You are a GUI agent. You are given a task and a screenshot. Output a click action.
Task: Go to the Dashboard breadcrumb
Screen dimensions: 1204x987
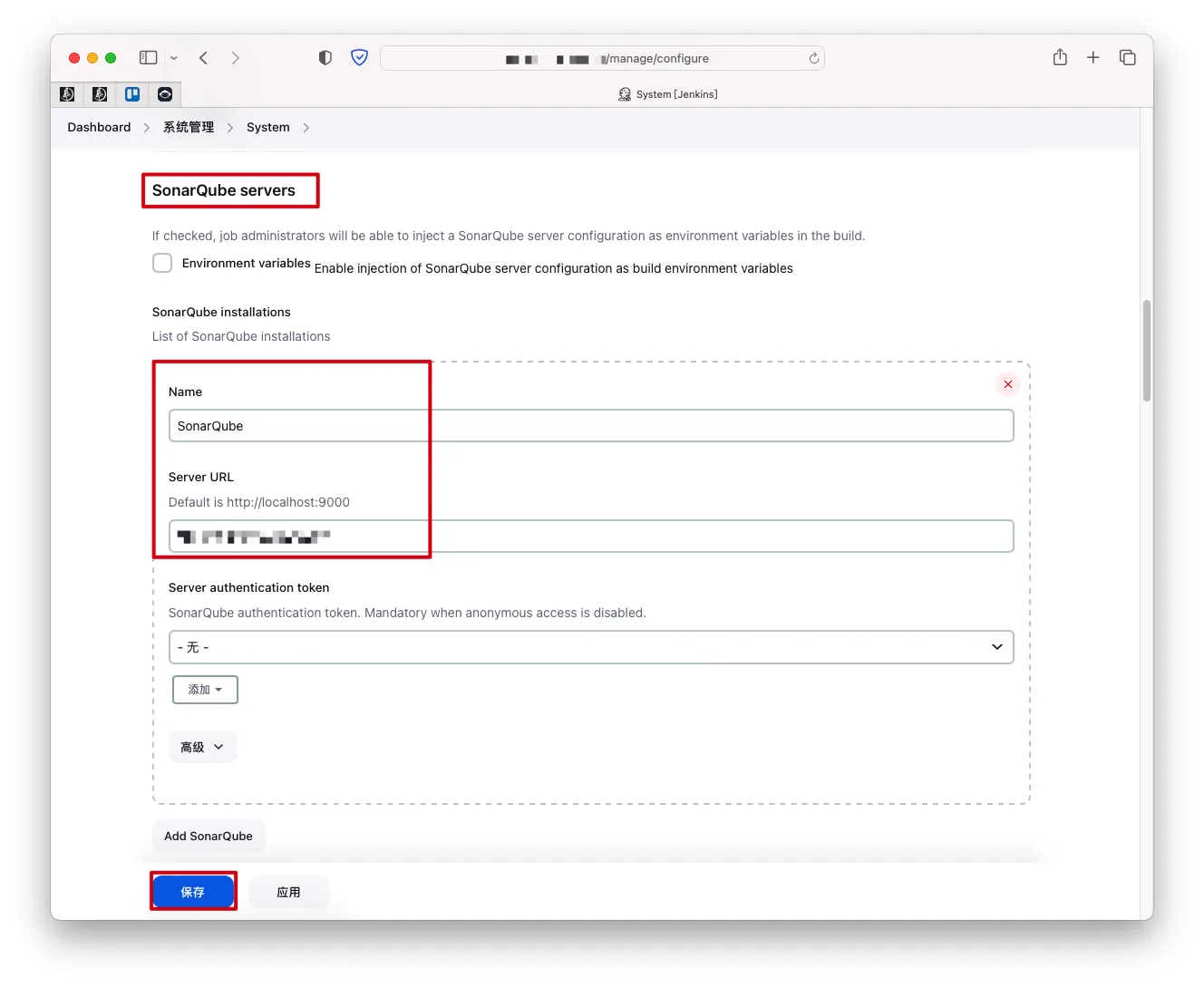tap(99, 128)
